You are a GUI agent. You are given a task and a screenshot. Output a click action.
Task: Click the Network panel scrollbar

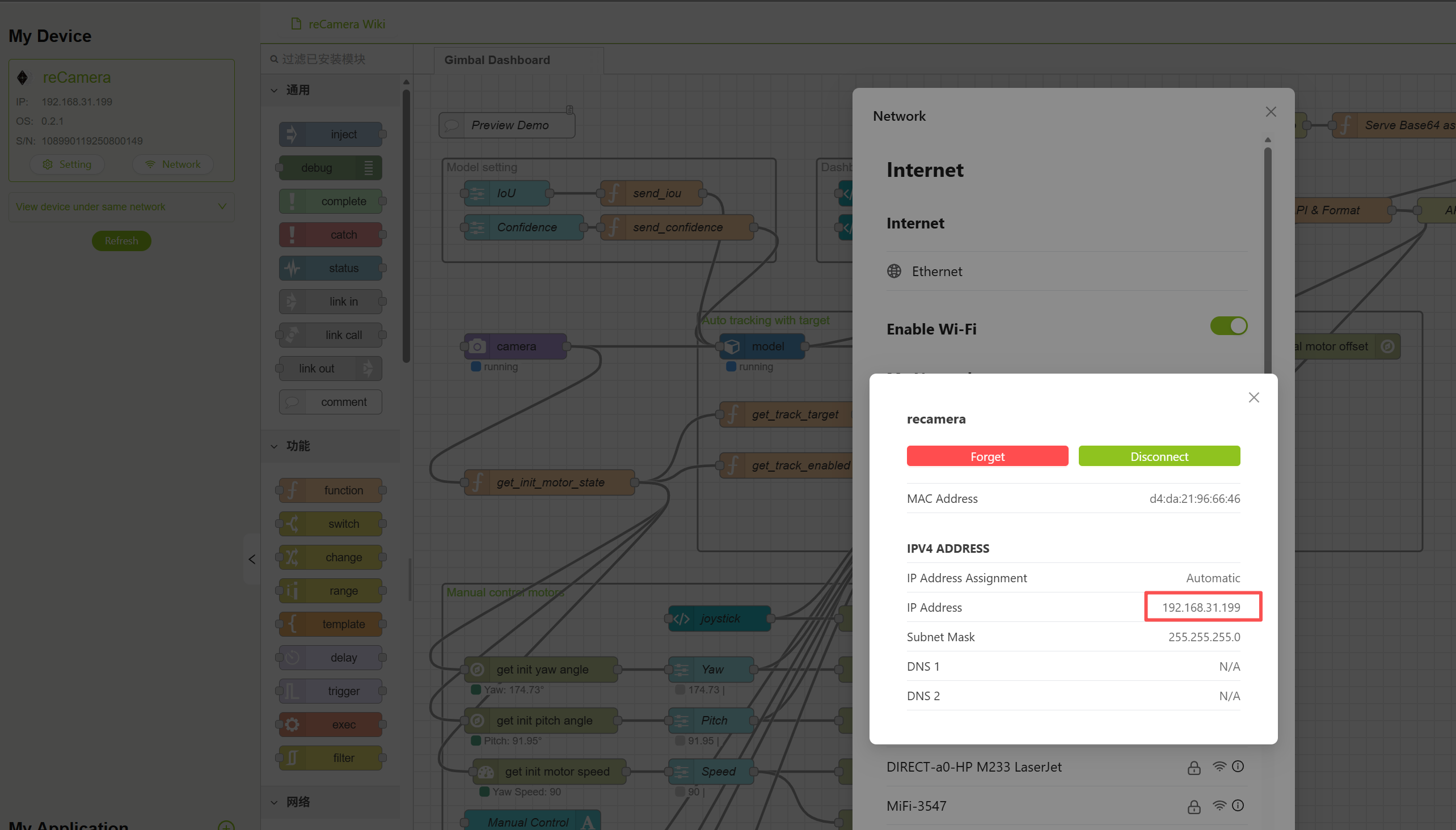[1267, 256]
